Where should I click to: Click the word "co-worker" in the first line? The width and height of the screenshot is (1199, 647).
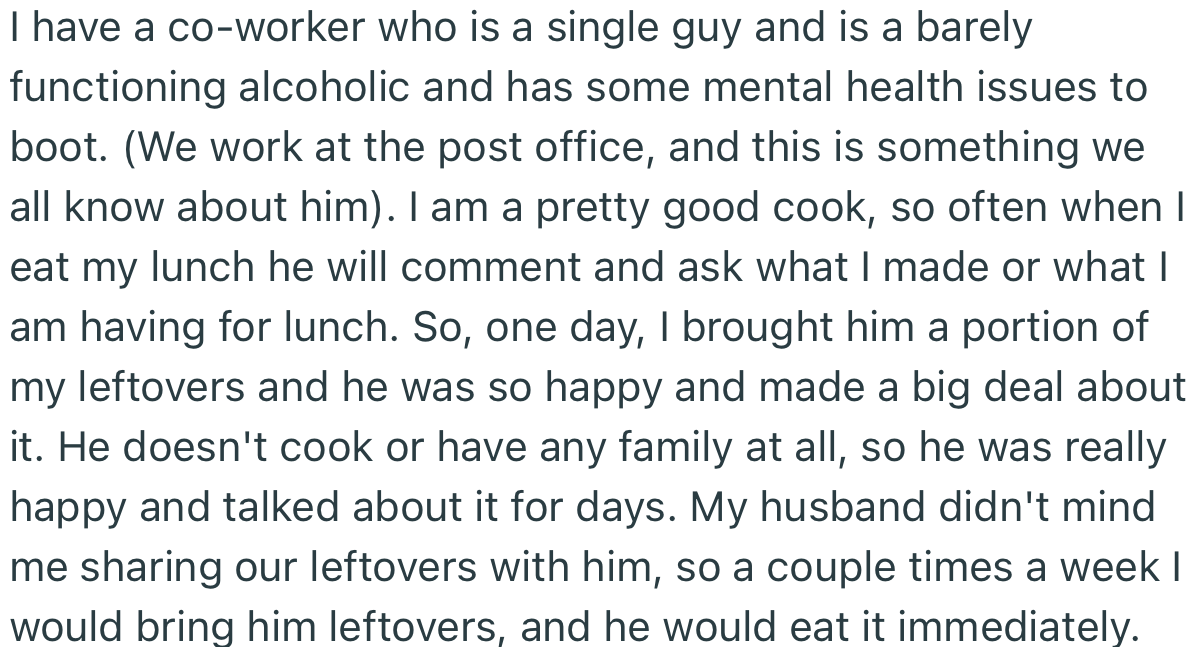click(235, 28)
